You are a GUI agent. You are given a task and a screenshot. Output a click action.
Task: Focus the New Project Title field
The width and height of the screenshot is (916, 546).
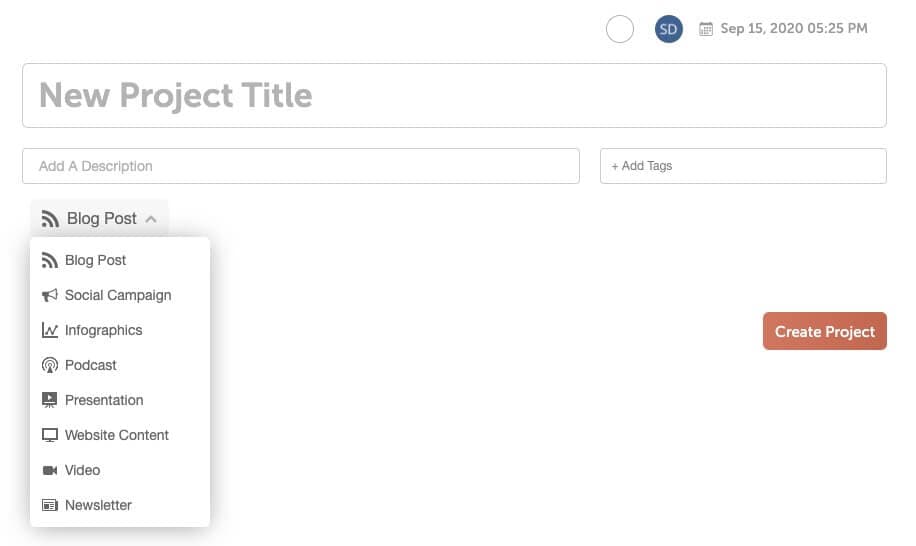pyautogui.click(x=454, y=96)
